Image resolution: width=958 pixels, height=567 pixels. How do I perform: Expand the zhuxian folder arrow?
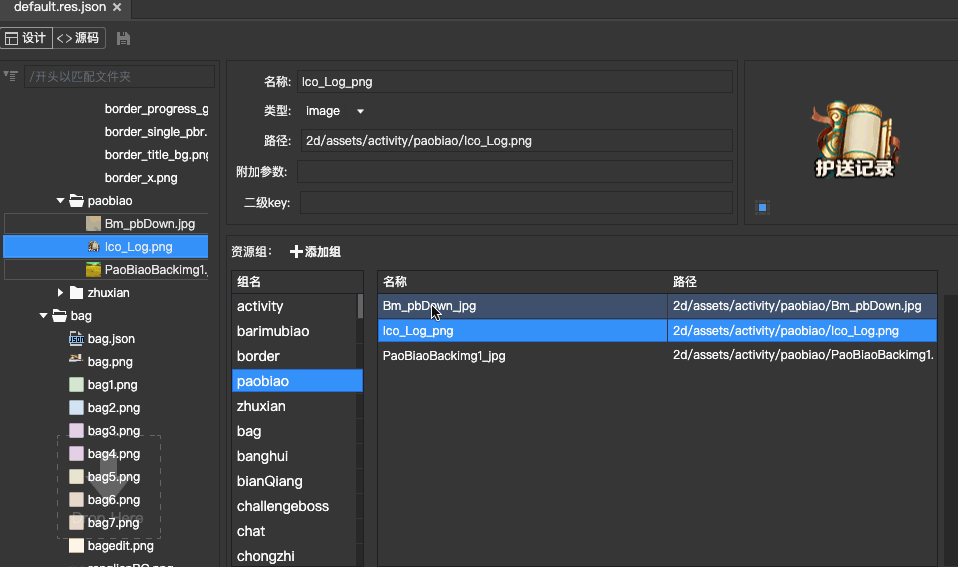pos(60,293)
